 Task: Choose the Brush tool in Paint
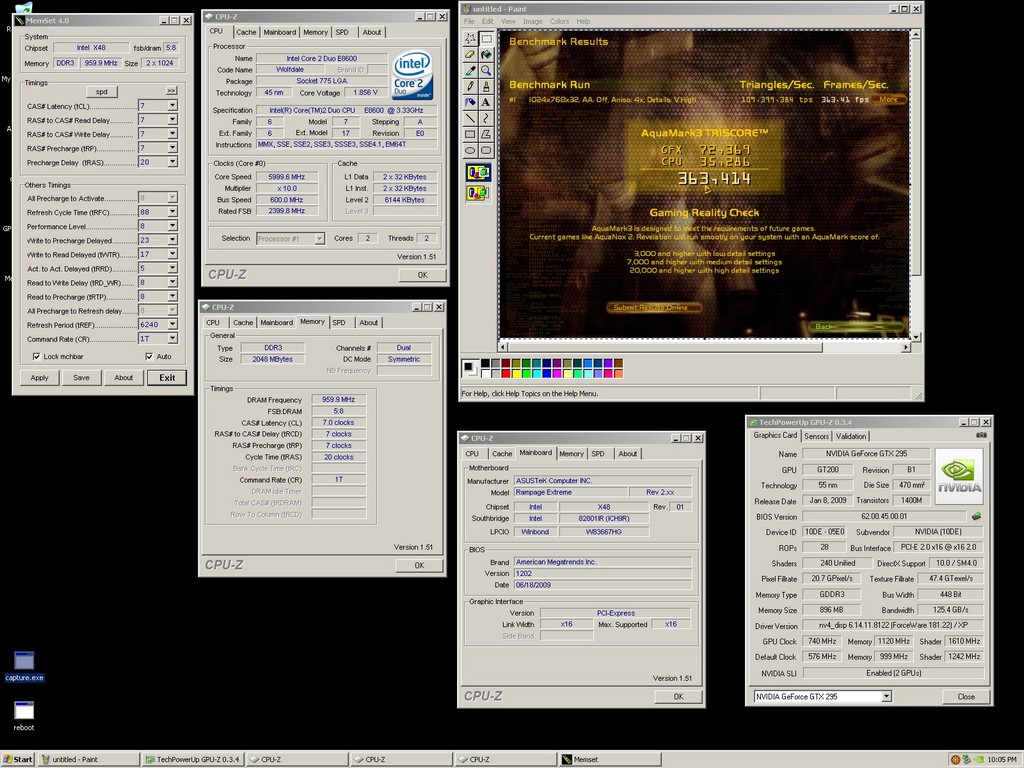487,86
